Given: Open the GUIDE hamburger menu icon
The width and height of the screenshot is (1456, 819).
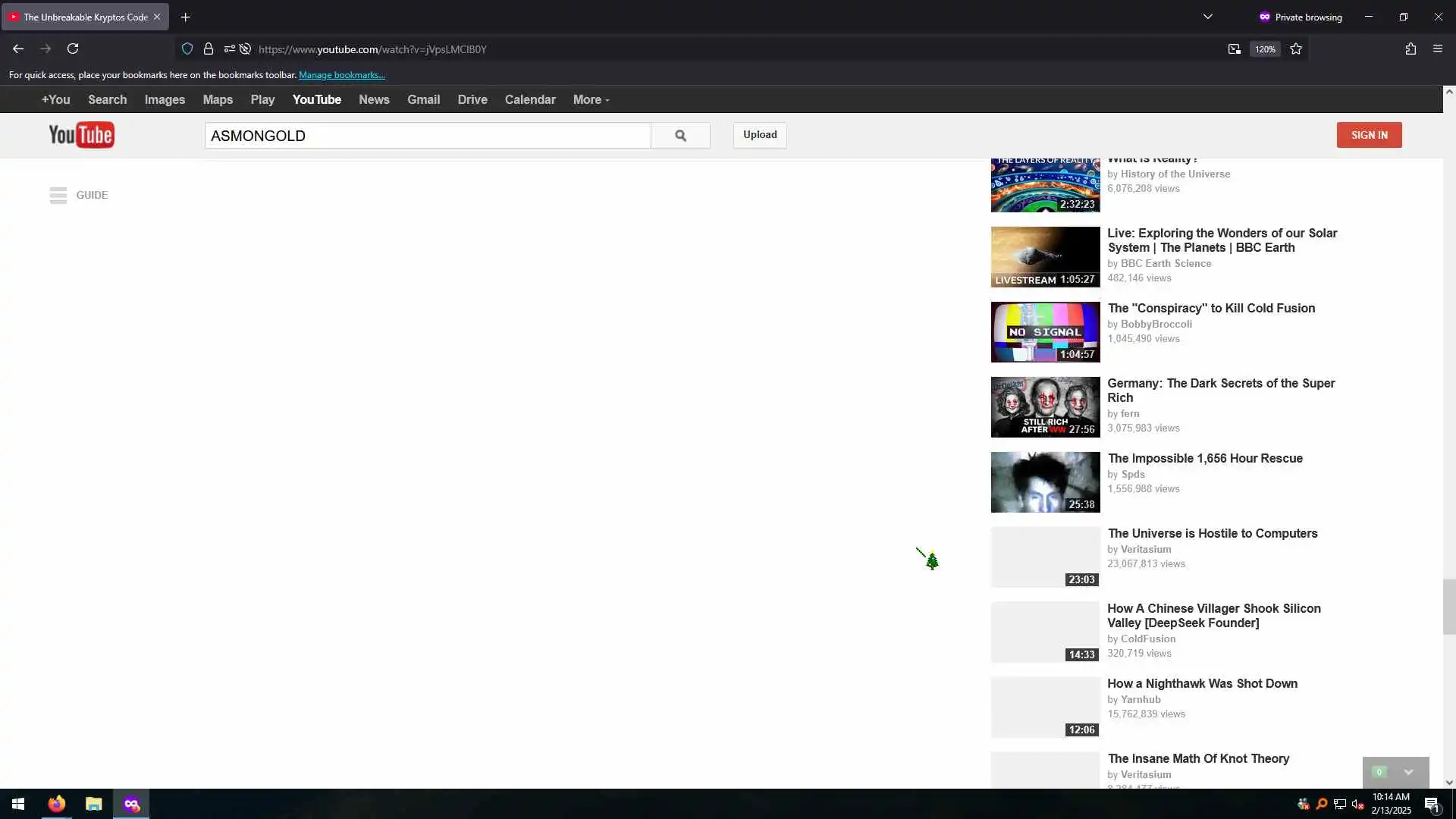Looking at the screenshot, I should coord(58,196).
